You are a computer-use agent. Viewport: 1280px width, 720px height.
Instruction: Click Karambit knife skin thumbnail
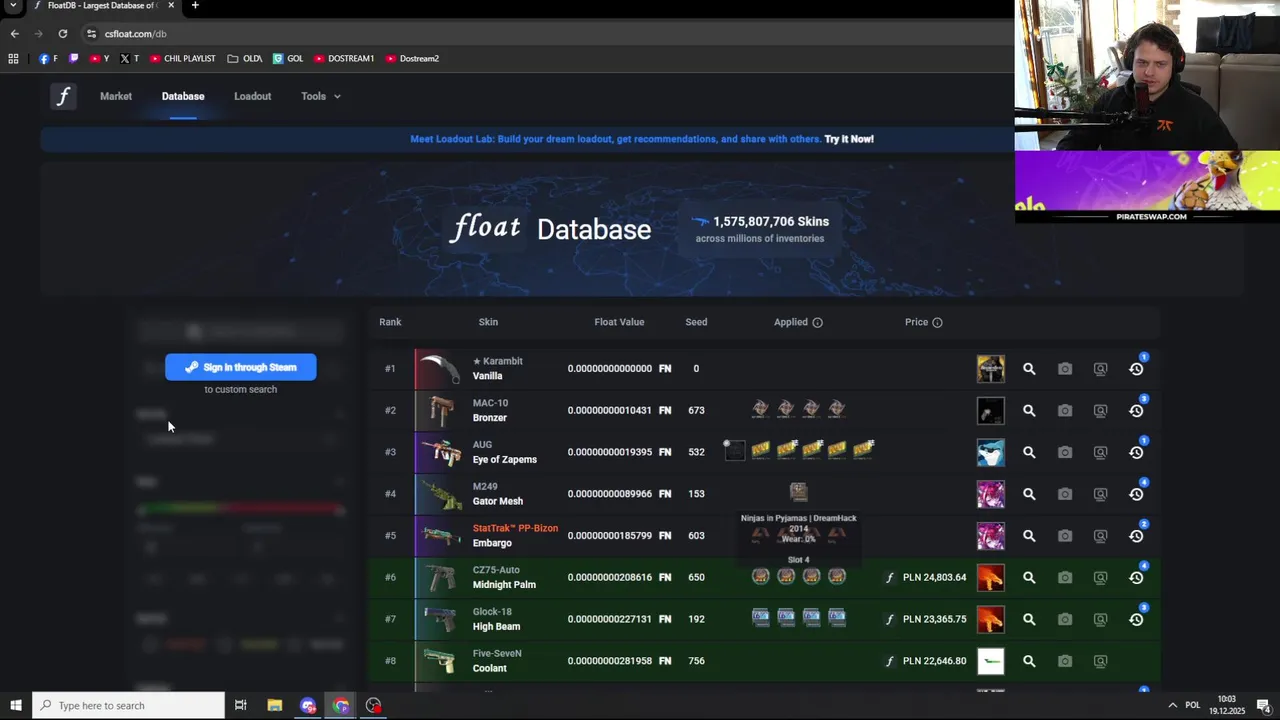(x=439, y=369)
